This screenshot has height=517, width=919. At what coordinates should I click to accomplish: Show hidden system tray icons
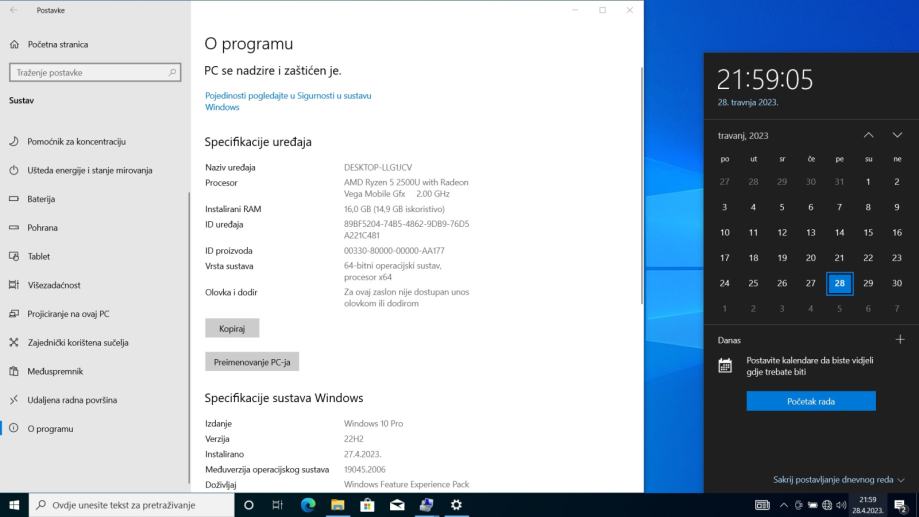click(784, 505)
